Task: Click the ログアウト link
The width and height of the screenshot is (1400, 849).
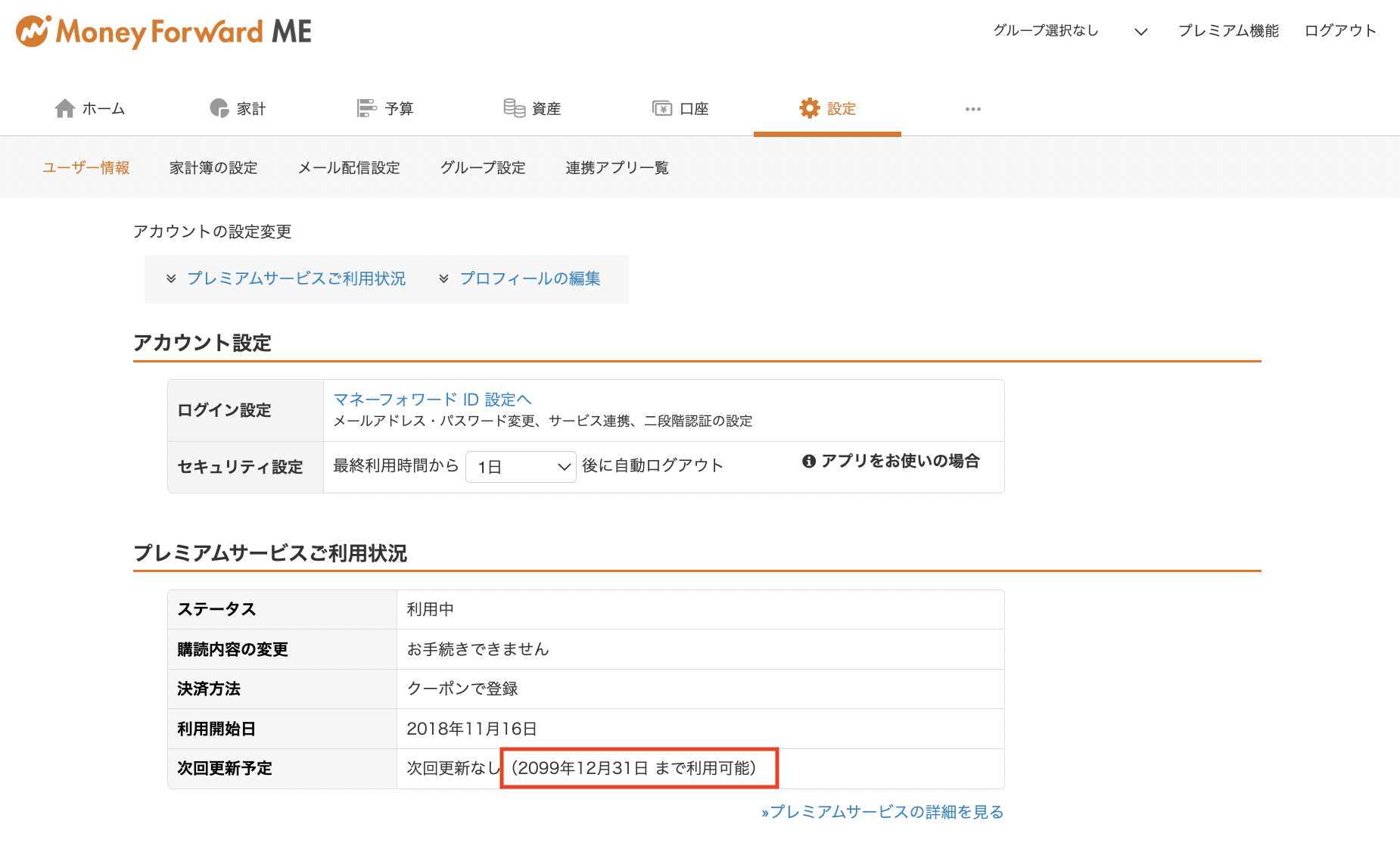Action: (x=1340, y=30)
